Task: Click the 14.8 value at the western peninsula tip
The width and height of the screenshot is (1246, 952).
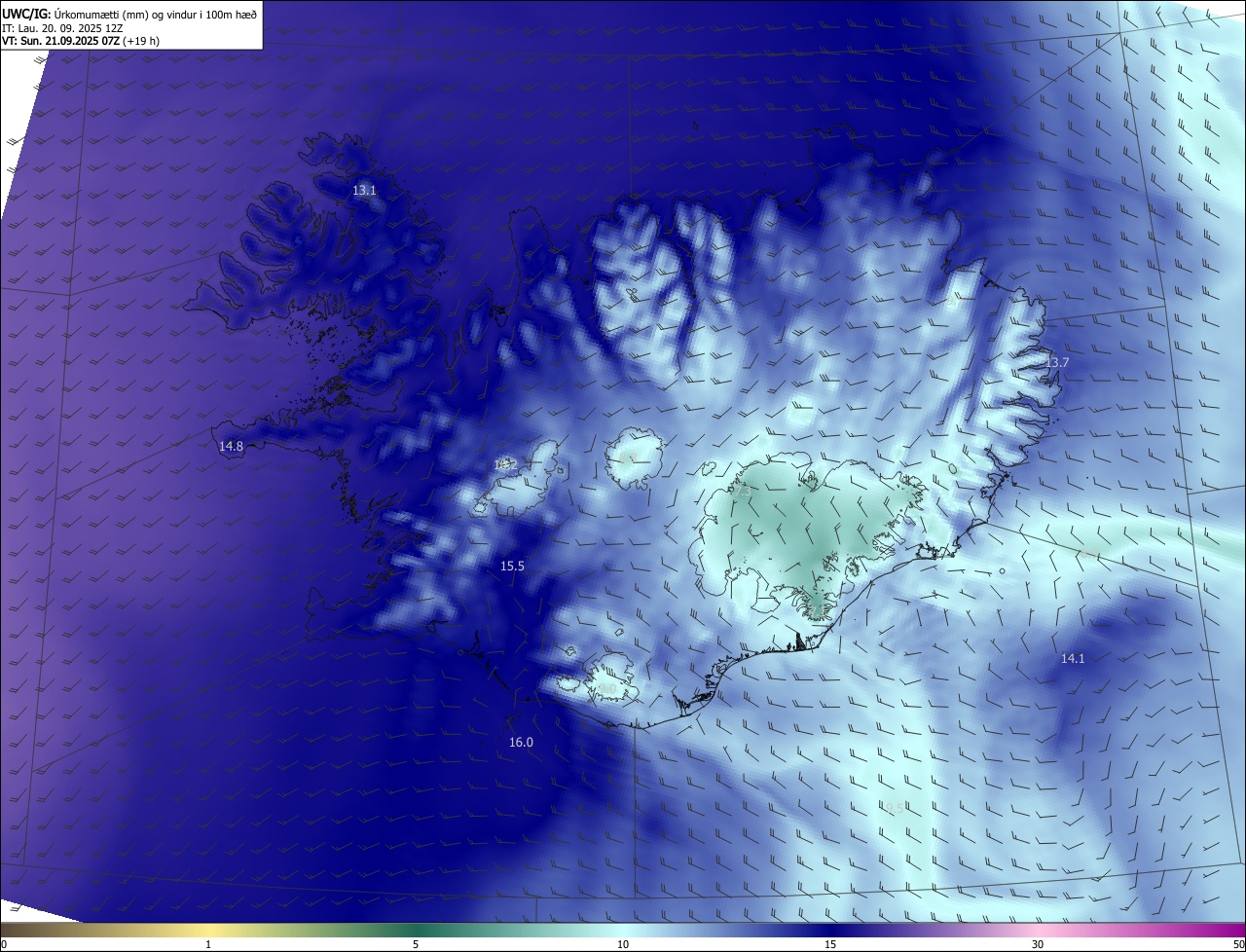Action: [x=231, y=446]
